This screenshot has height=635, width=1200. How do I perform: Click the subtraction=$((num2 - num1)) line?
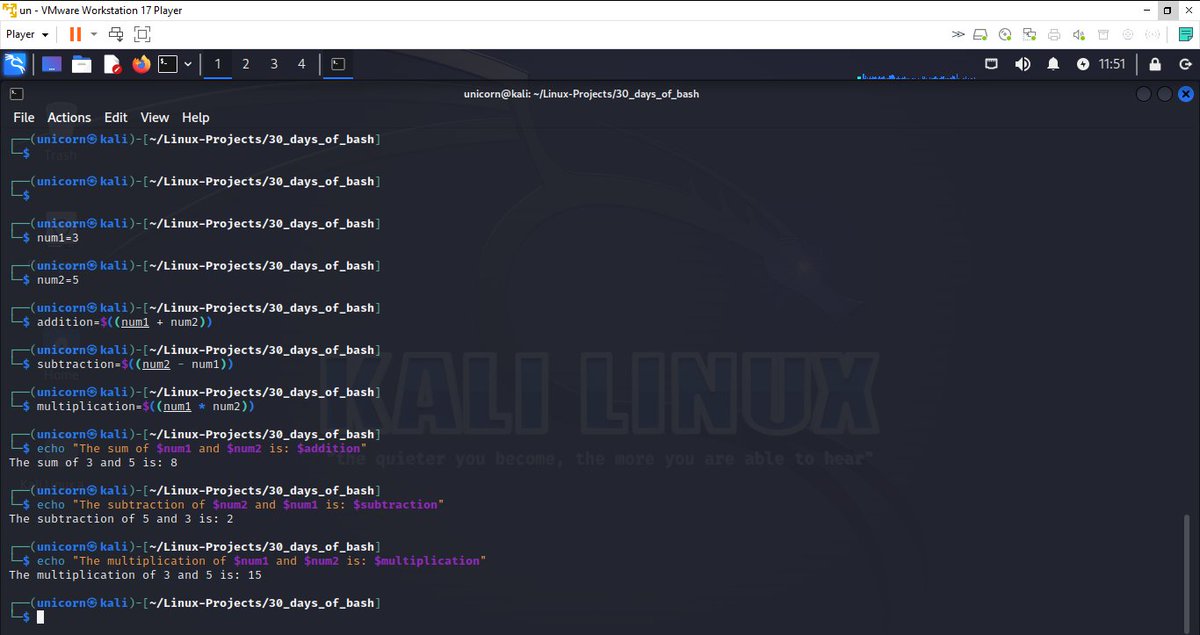click(x=135, y=364)
